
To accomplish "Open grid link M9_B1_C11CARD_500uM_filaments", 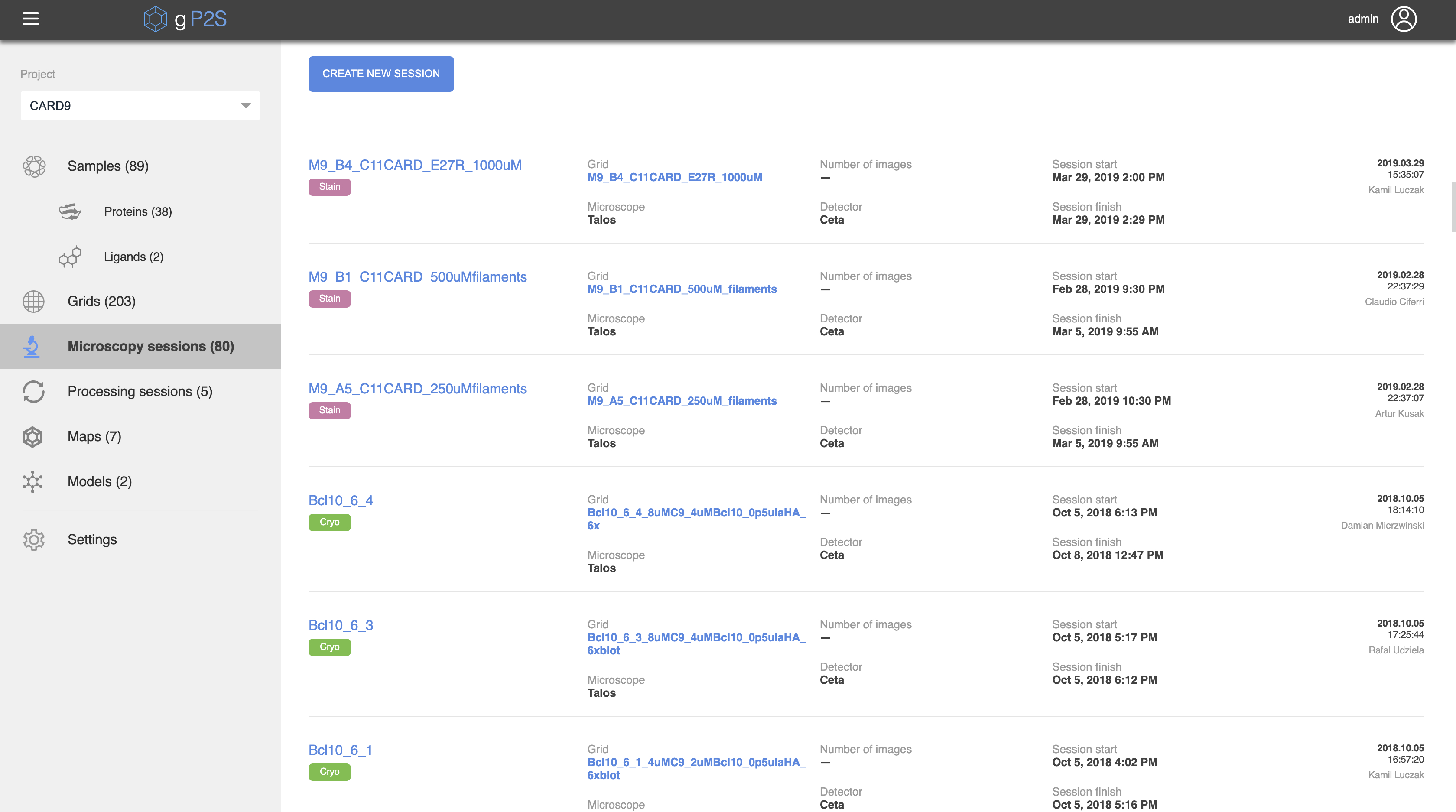I will (x=682, y=289).
